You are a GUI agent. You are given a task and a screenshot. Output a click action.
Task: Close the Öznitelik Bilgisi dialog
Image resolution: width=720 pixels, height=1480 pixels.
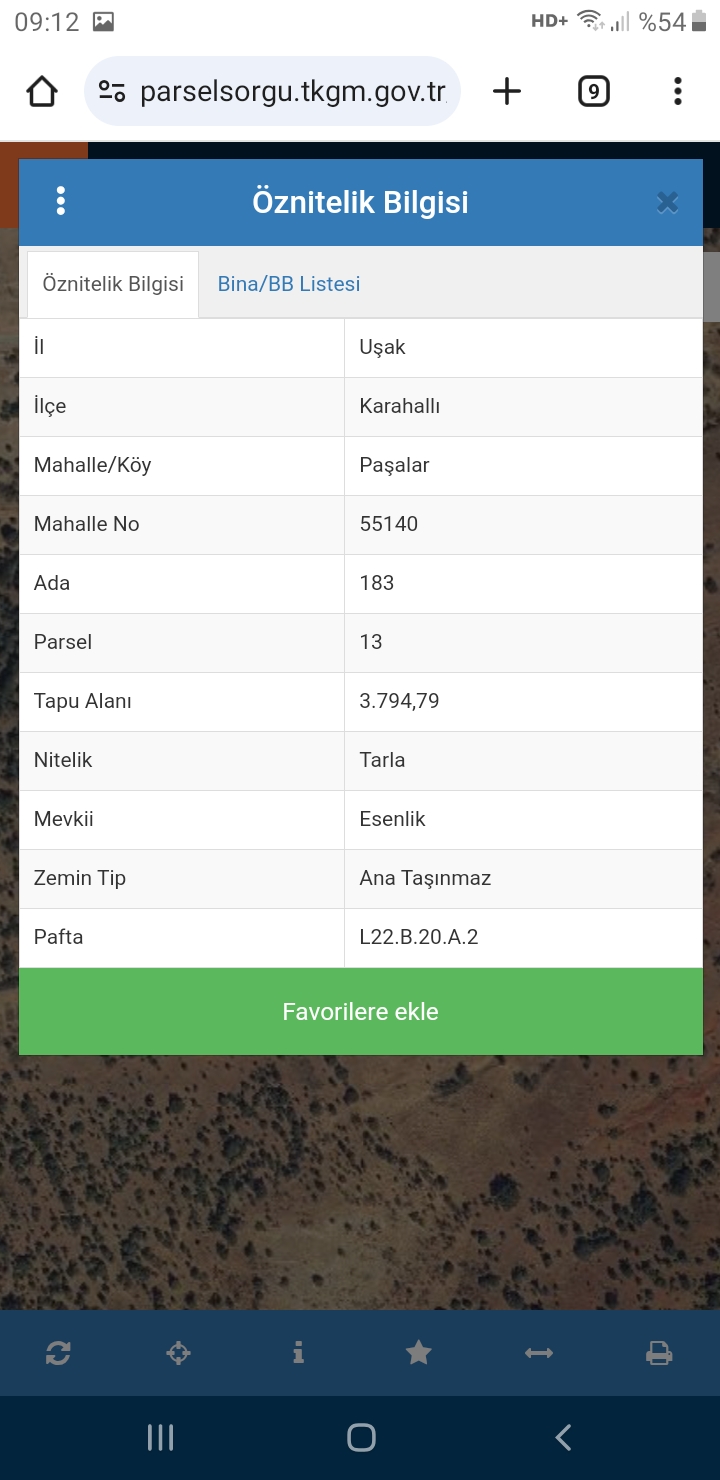667,203
